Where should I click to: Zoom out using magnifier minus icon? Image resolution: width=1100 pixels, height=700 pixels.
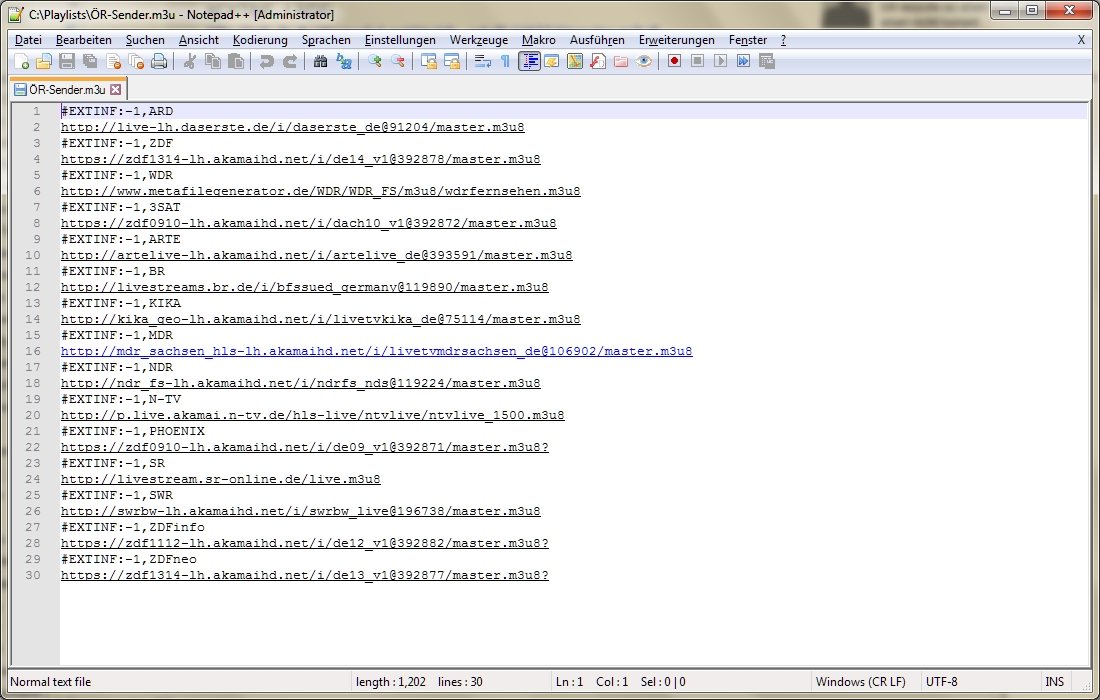(398, 62)
